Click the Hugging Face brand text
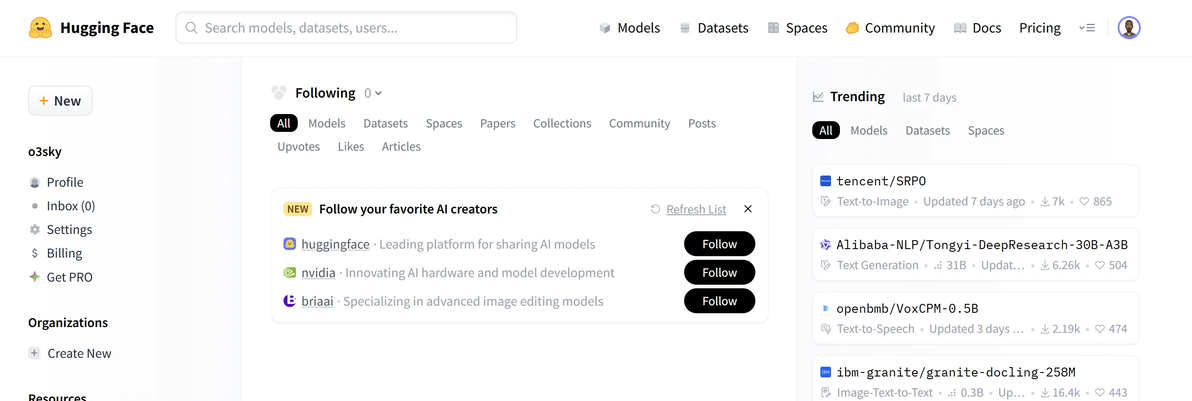Viewport: 1192px width, 401px height. (x=107, y=28)
